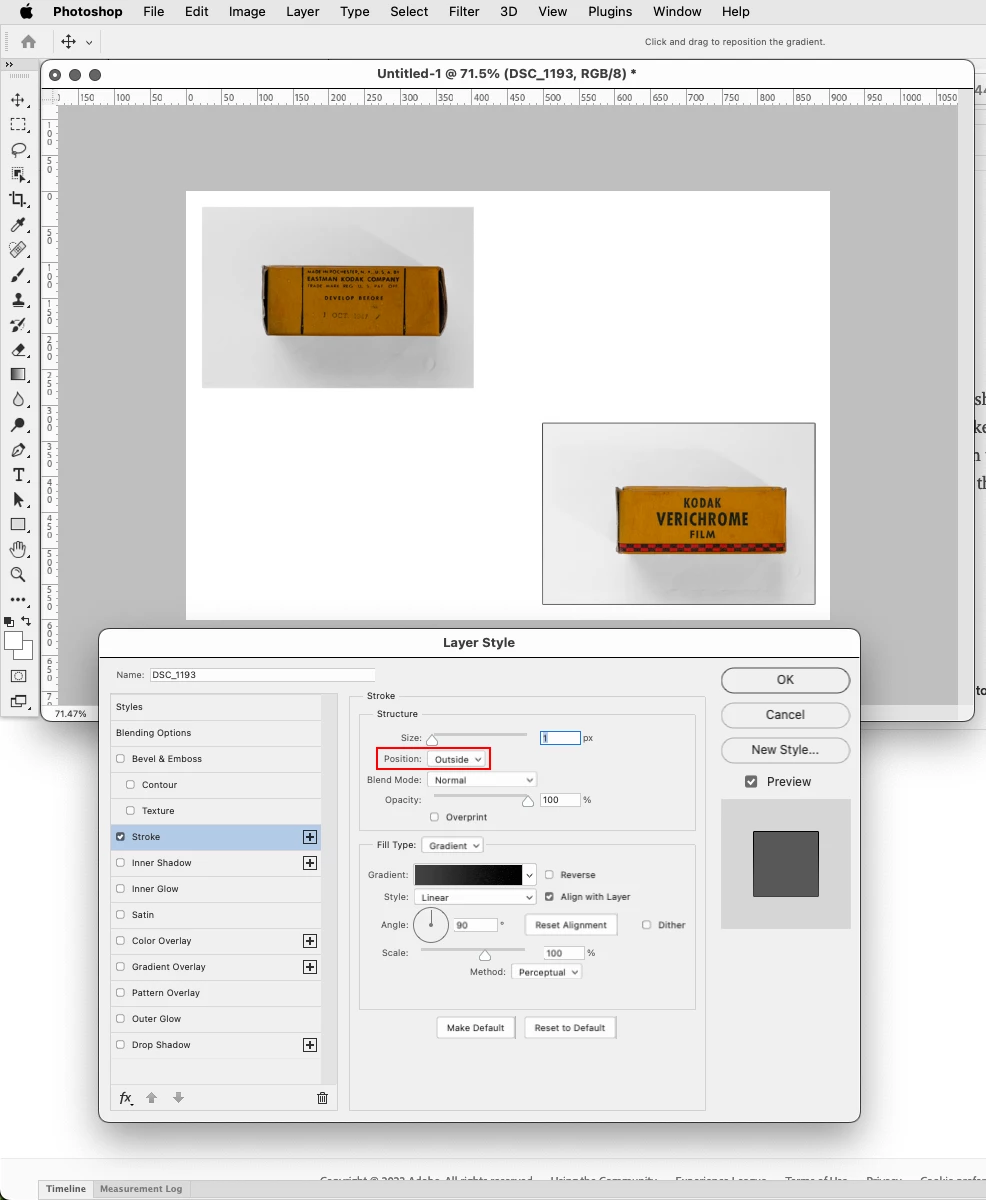Toggle the Preview checkbox
986x1200 pixels.
click(x=751, y=782)
